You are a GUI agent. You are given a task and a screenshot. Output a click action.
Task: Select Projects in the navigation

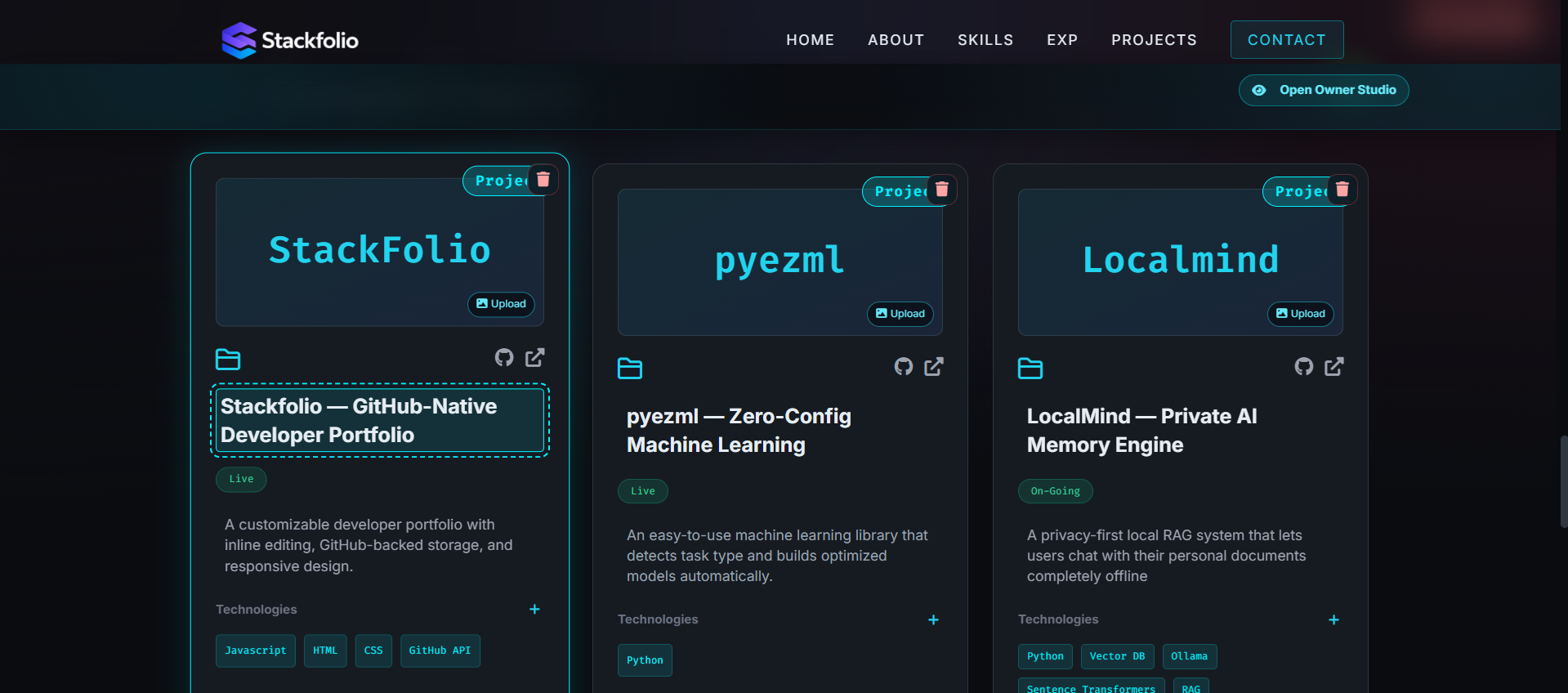point(1154,40)
